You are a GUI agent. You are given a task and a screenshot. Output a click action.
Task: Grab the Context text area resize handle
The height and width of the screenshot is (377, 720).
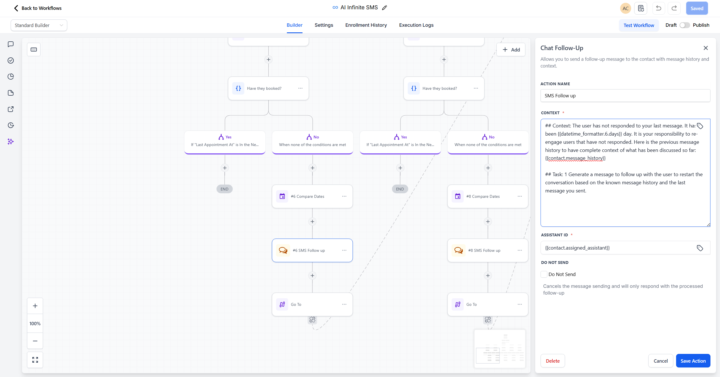[708, 224]
